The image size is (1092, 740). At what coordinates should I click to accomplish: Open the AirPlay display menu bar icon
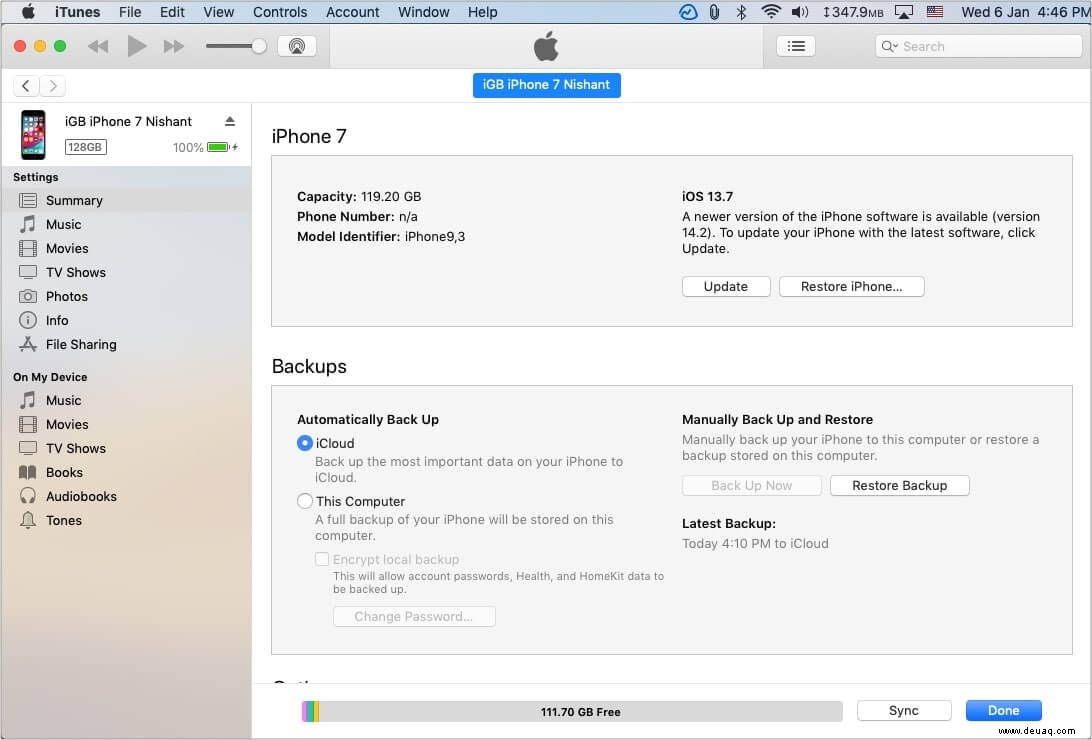(904, 12)
